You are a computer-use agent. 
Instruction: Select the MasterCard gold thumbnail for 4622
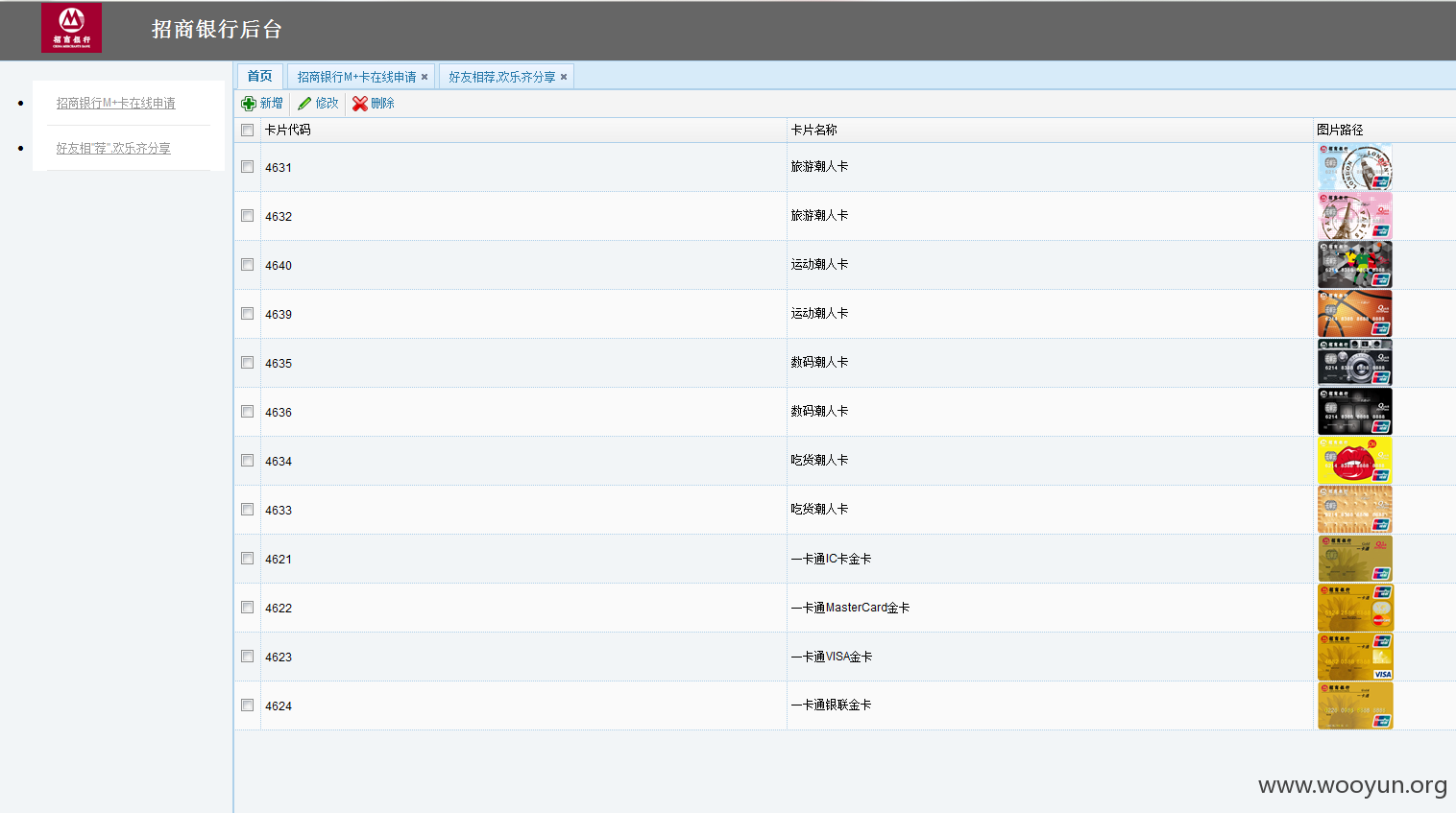click(1355, 608)
